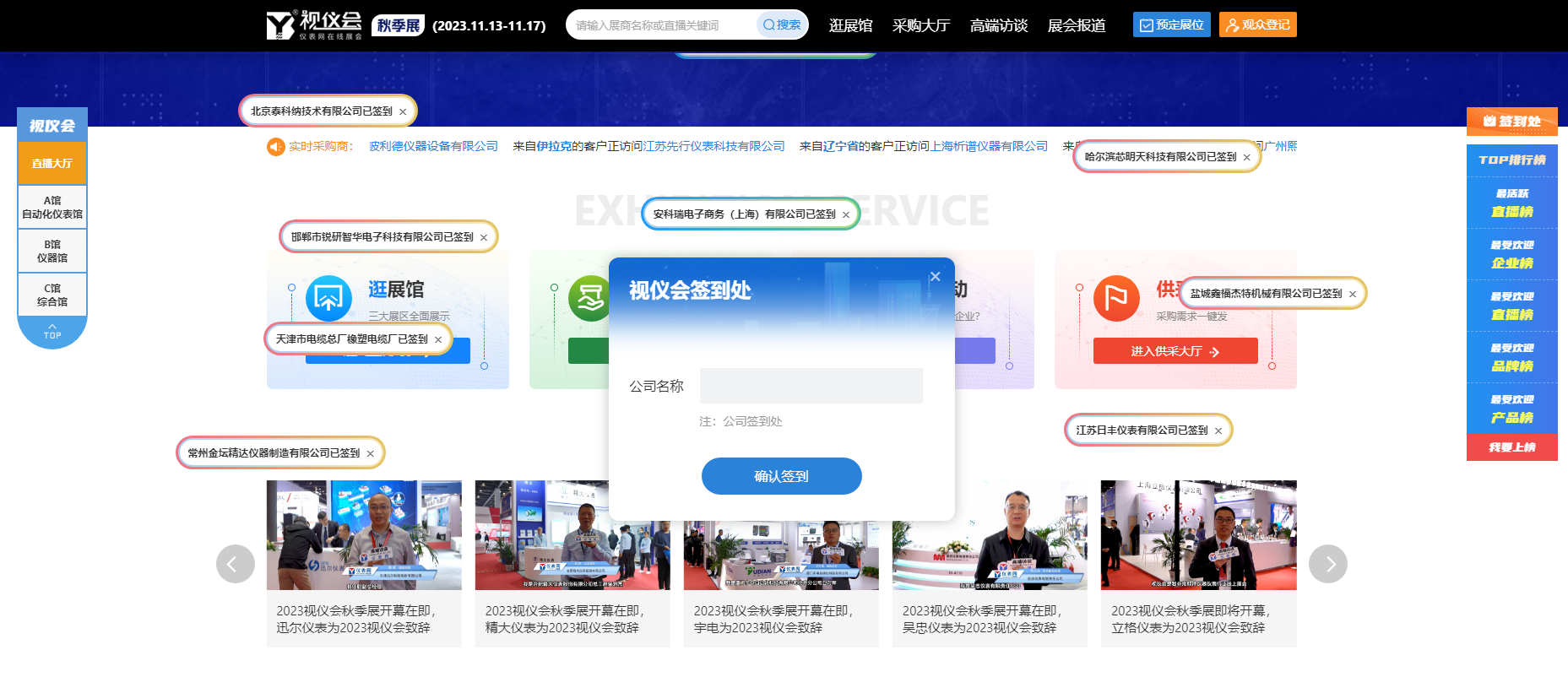Screen dimensions: 1568x677
Task: Show previous videos with left carousel arrow
Action: click(236, 564)
